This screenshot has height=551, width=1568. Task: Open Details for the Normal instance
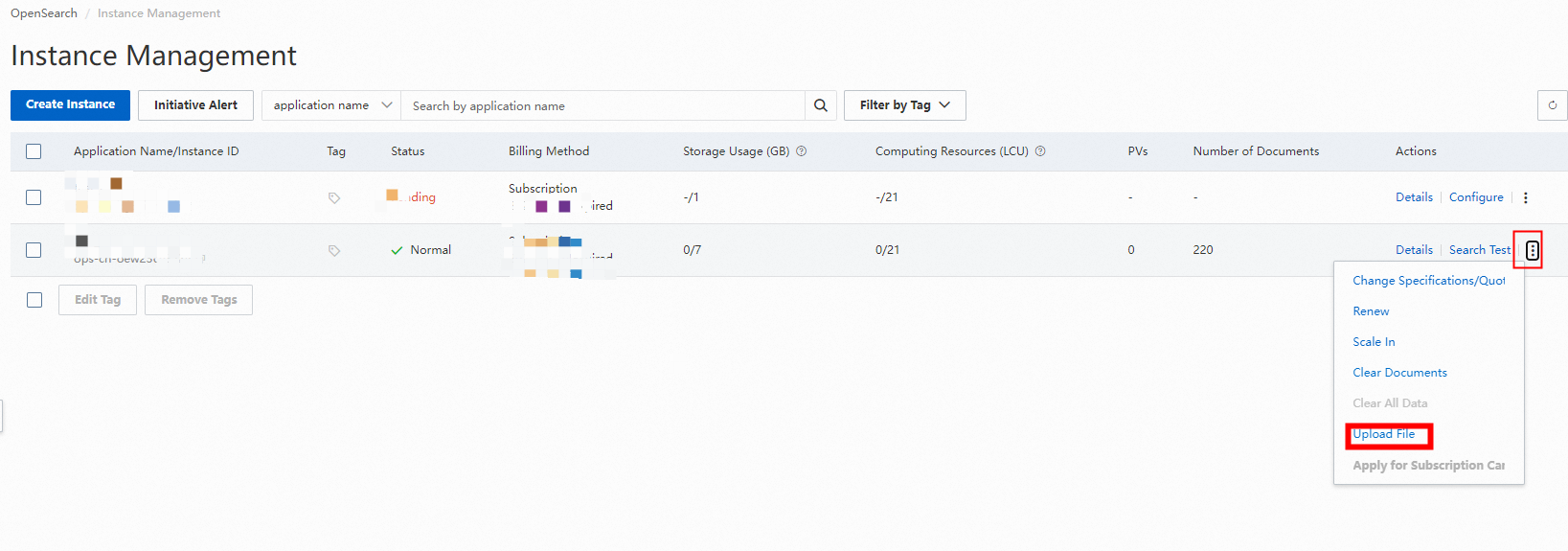tap(1414, 250)
